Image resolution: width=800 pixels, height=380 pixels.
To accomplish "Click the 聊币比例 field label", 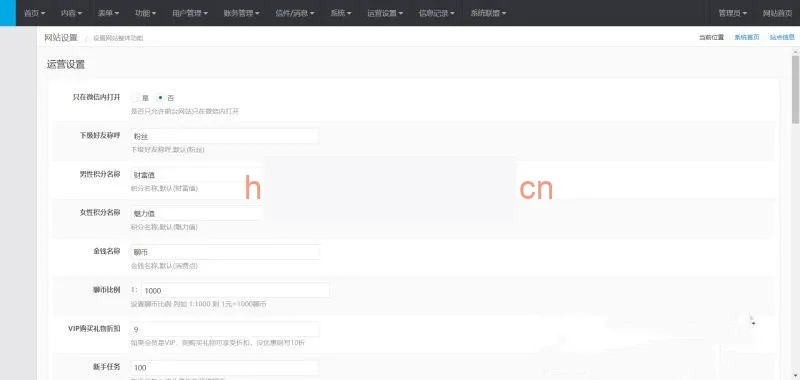I will pos(107,290).
